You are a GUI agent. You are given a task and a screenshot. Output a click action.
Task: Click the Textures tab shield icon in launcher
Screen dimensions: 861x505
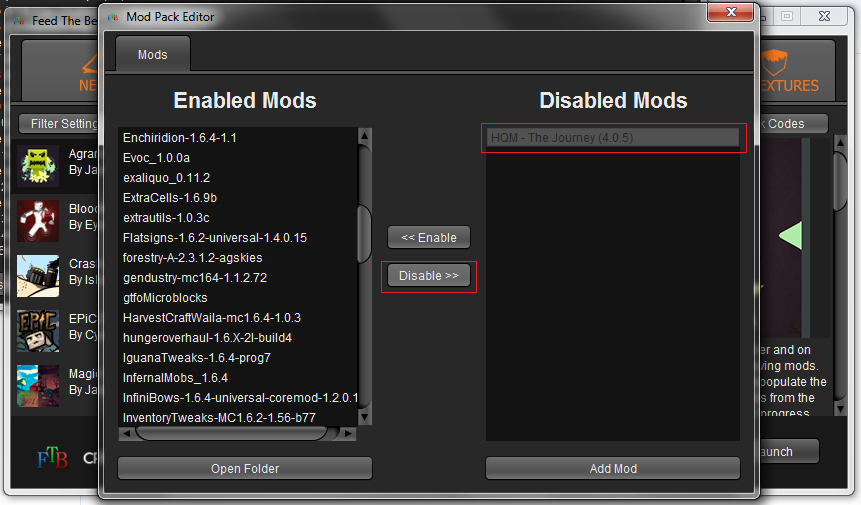tap(775, 62)
